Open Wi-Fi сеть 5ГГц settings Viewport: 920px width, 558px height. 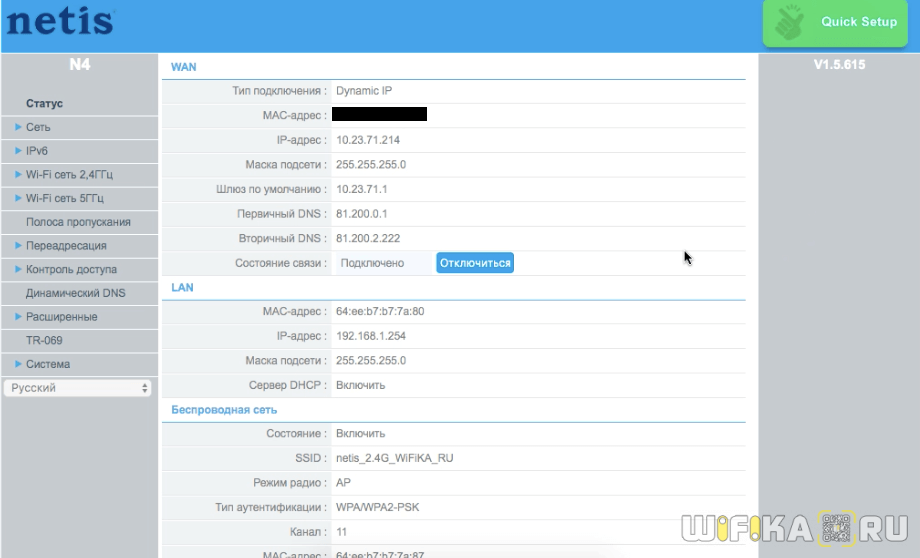(64, 198)
